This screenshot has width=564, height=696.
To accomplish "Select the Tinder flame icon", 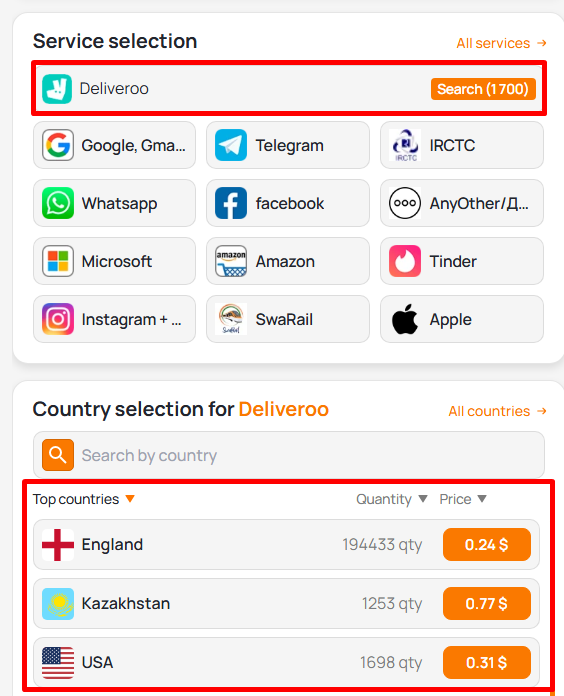I will point(405,261).
